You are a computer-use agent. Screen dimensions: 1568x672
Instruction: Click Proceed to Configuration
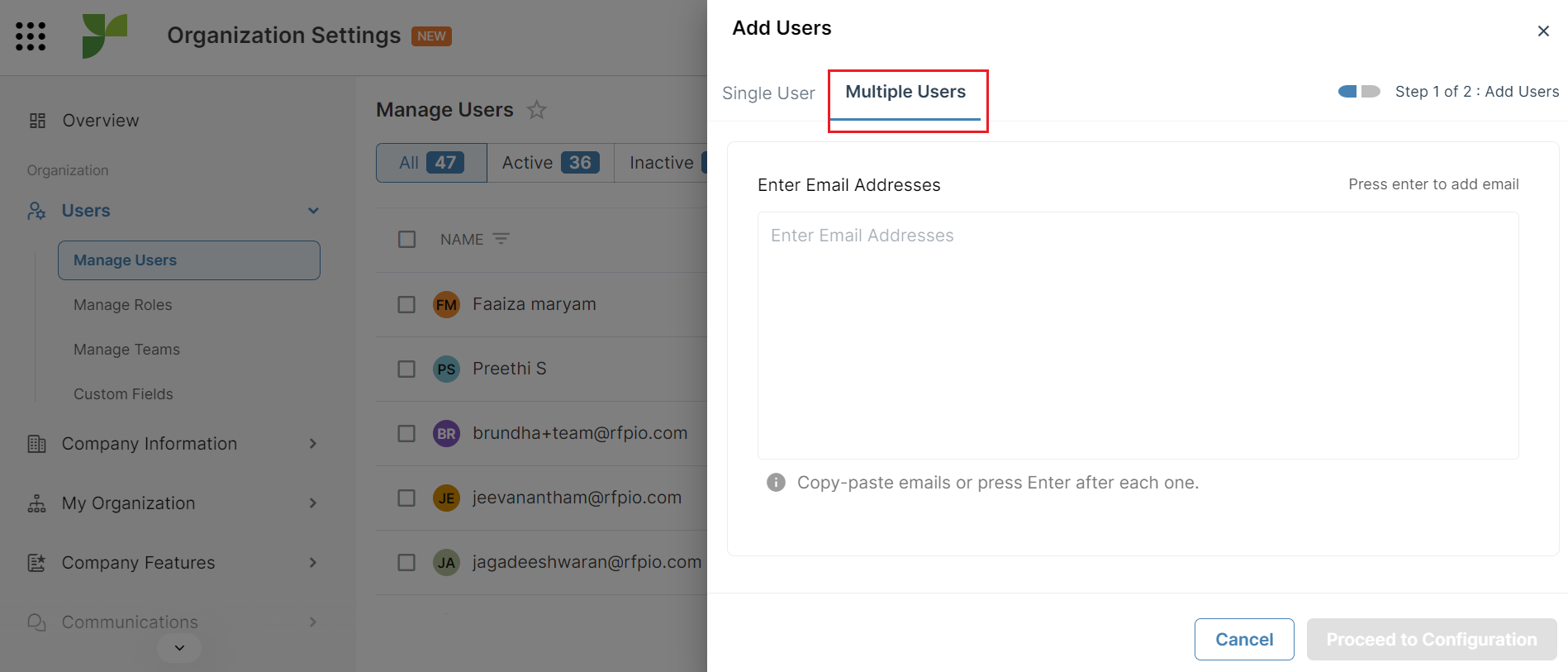pos(1431,639)
